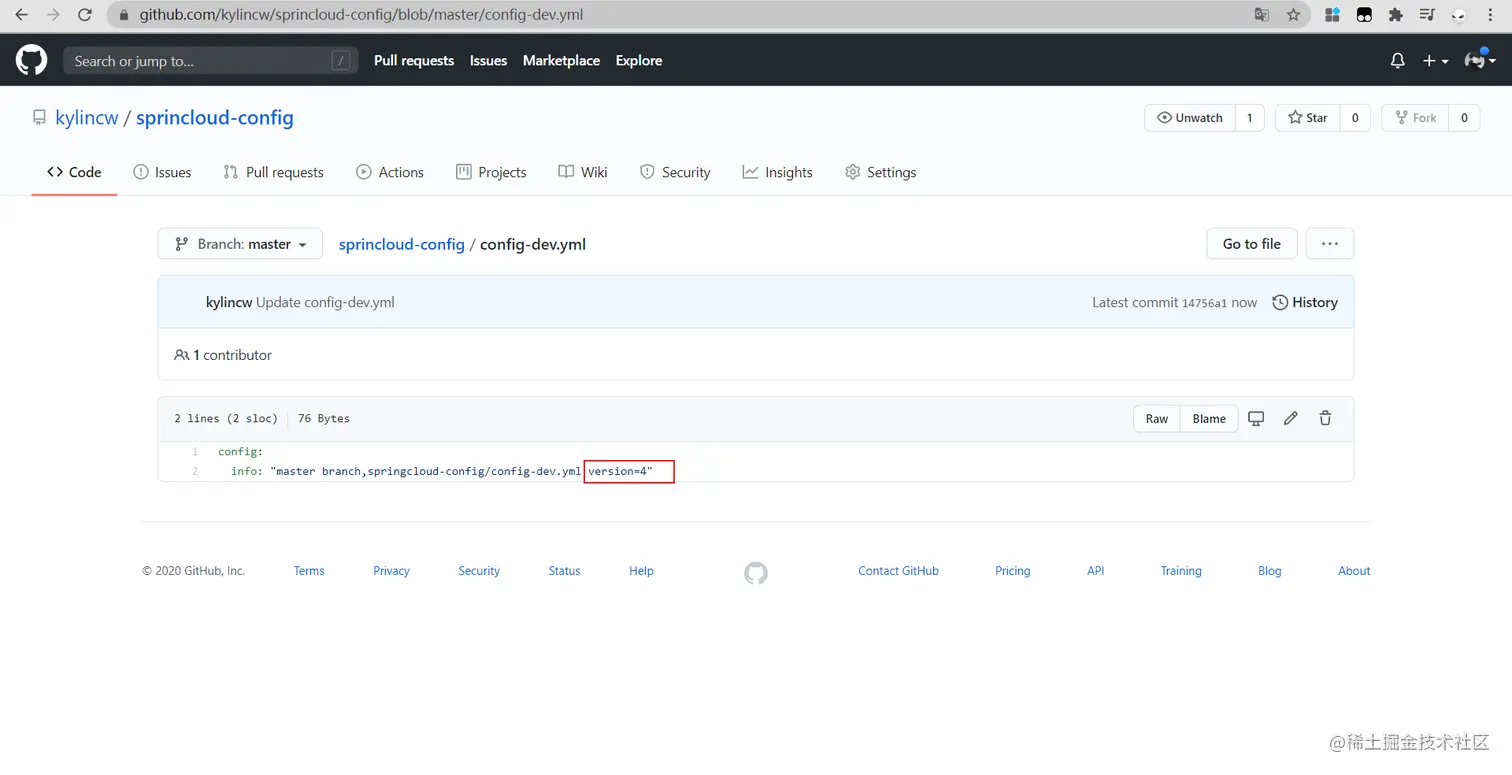Open the Status footer link
The image size is (1512, 775).
click(564, 571)
